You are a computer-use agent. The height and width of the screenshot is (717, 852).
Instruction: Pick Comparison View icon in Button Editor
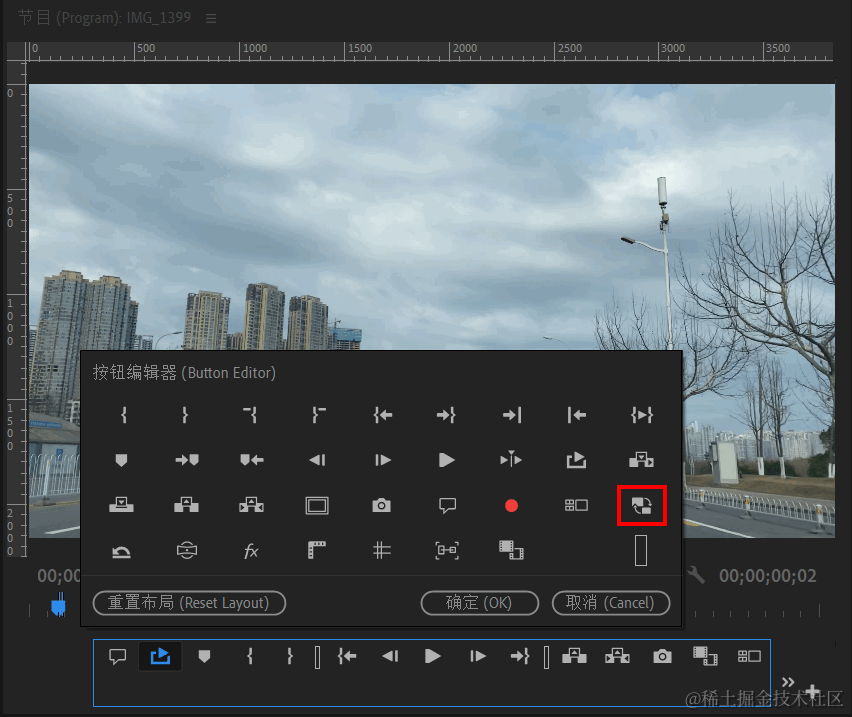(511, 550)
